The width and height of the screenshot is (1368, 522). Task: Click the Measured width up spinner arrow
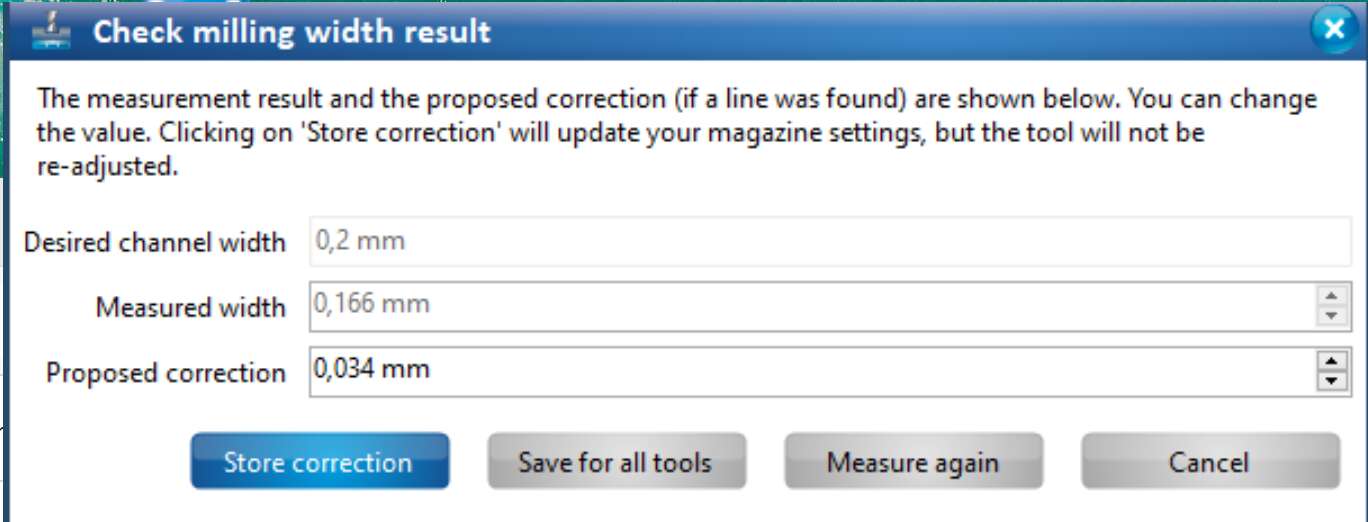pos(1331,296)
